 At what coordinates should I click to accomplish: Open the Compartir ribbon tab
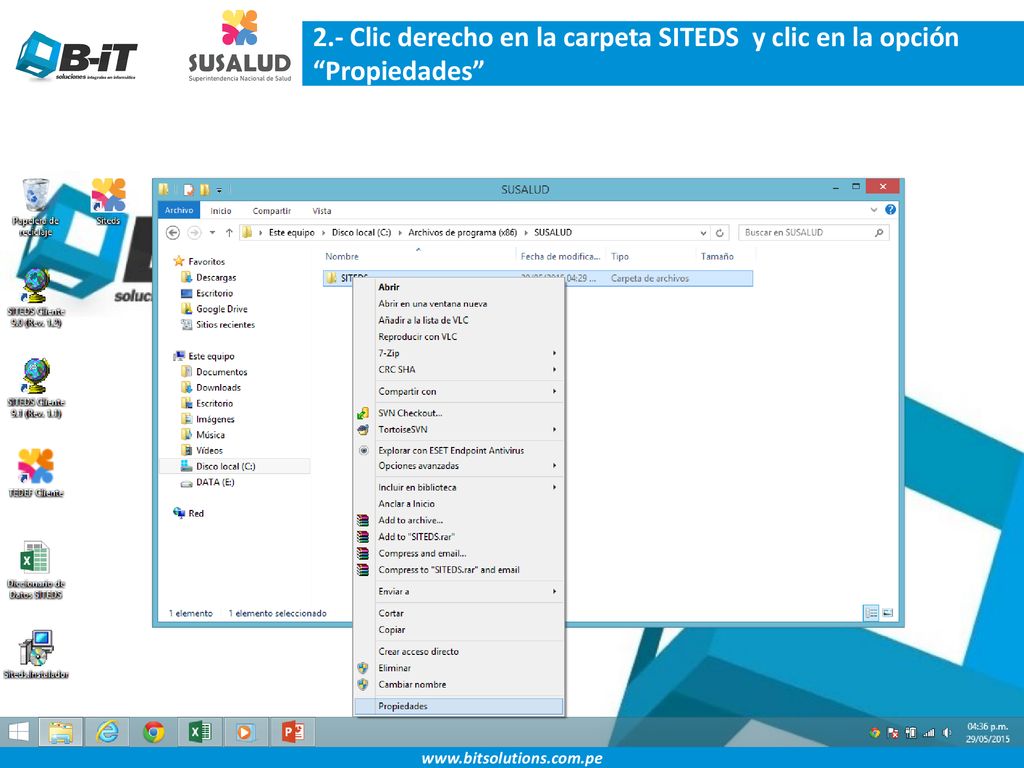coord(272,211)
